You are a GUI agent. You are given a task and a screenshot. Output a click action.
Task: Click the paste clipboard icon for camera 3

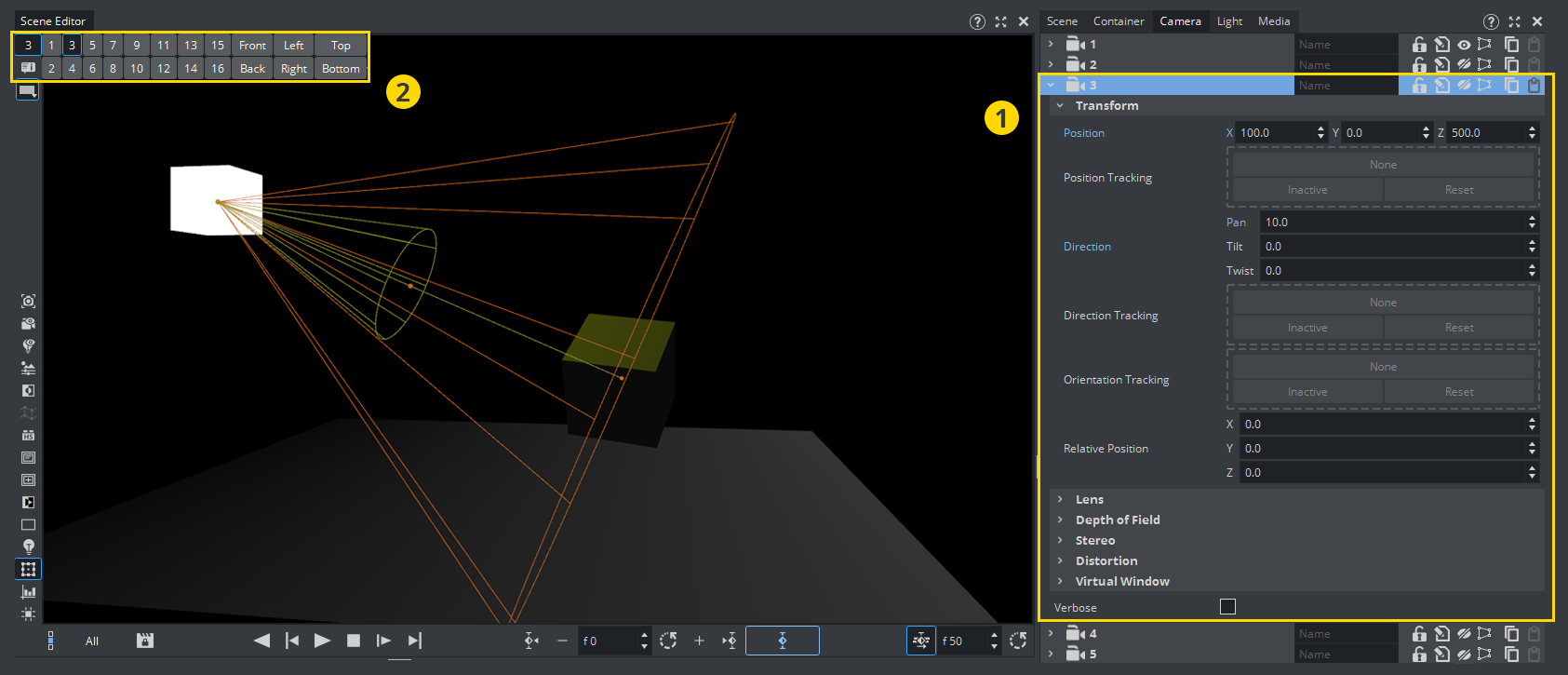point(1534,86)
